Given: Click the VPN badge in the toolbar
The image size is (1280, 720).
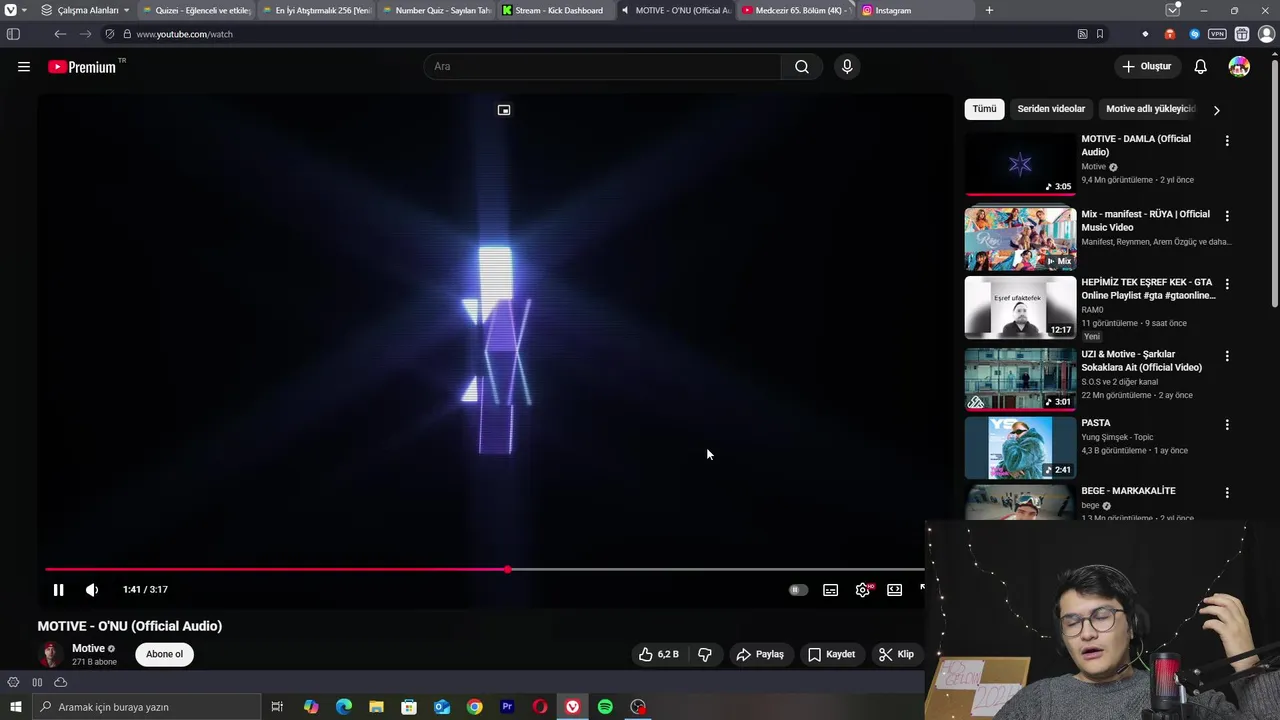Looking at the screenshot, I should click(1217, 34).
